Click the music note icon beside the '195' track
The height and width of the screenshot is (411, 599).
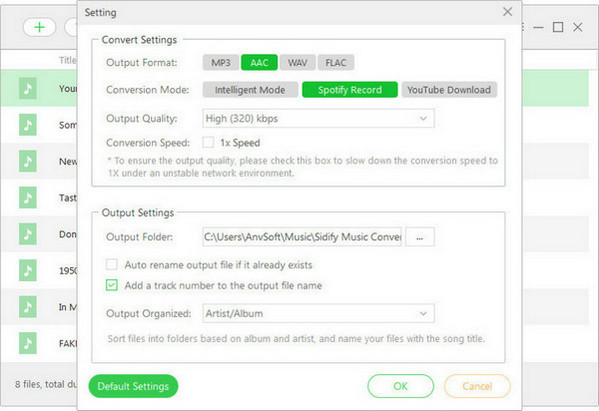coord(28,270)
